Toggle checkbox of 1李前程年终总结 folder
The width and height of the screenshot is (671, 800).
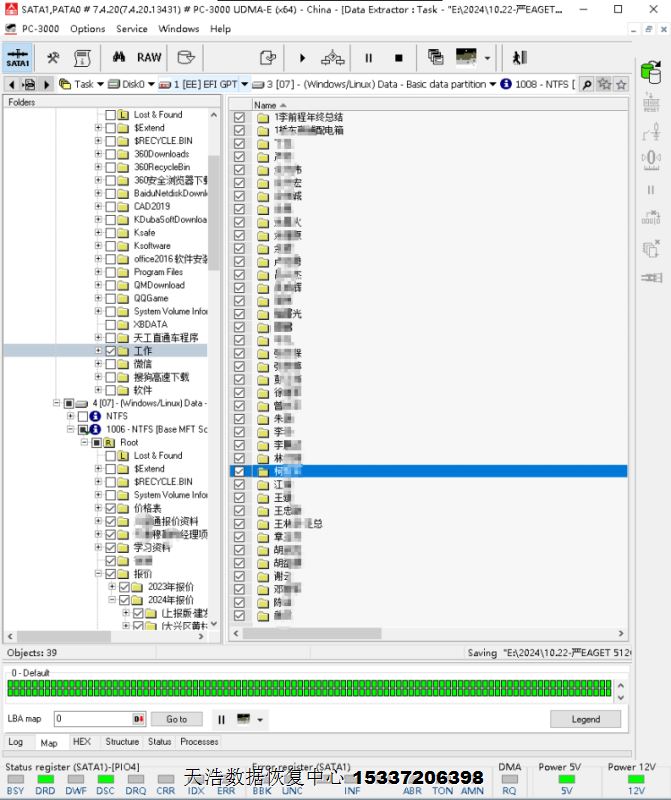click(x=239, y=117)
